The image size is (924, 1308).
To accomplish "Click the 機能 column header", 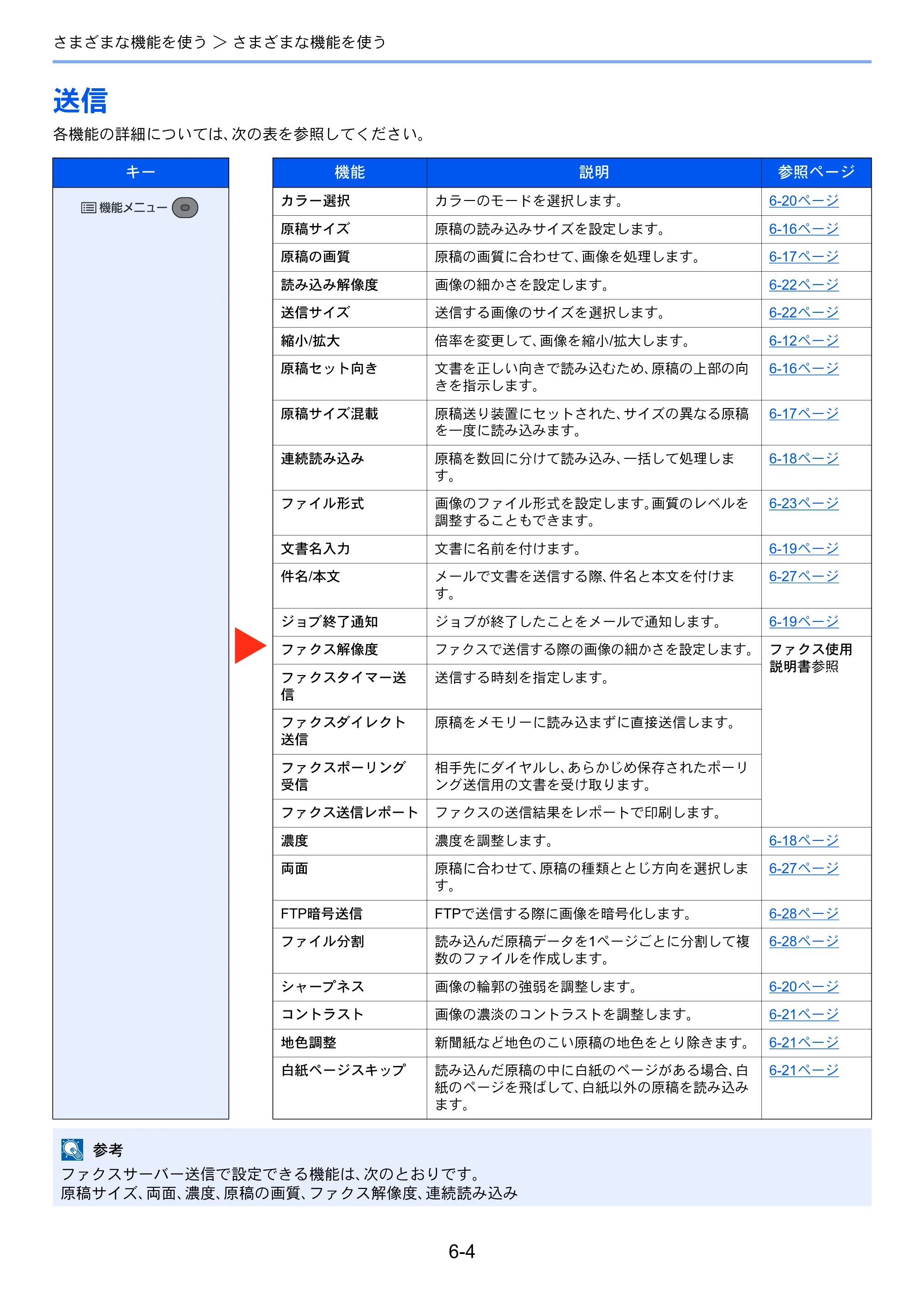I will tap(350, 173).
